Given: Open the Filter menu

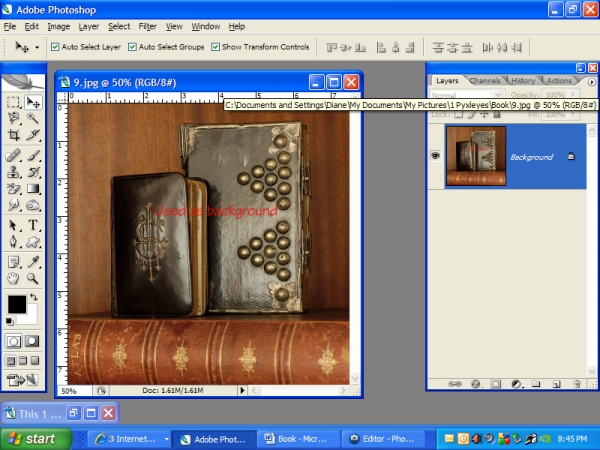Looking at the screenshot, I should 148,26.
